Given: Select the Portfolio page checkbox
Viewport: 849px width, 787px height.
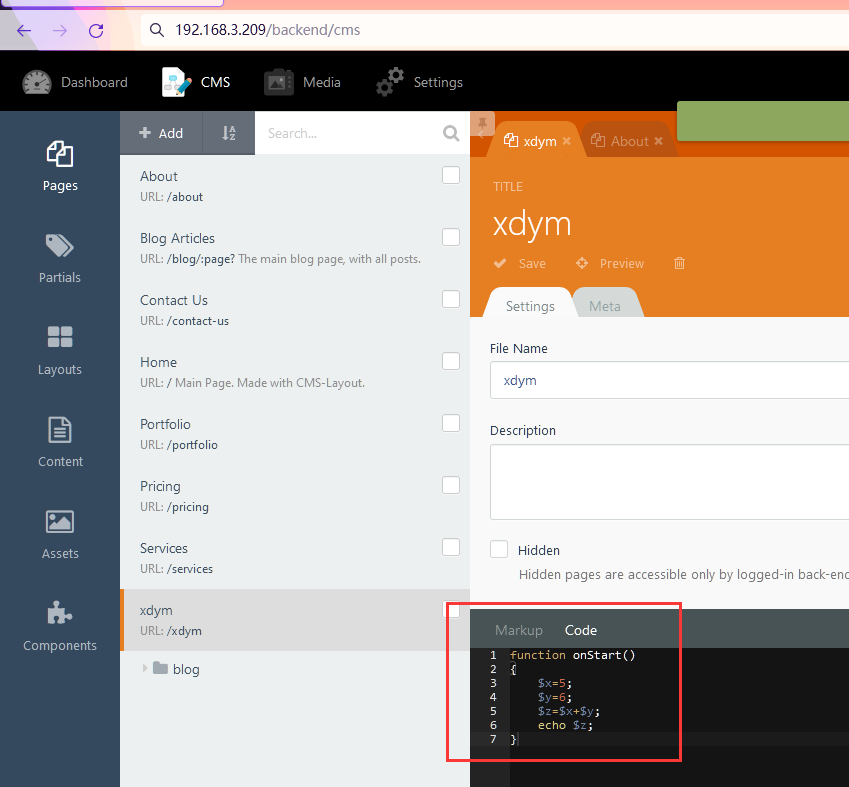Looking at the screenshot, I should click(451, 423).
